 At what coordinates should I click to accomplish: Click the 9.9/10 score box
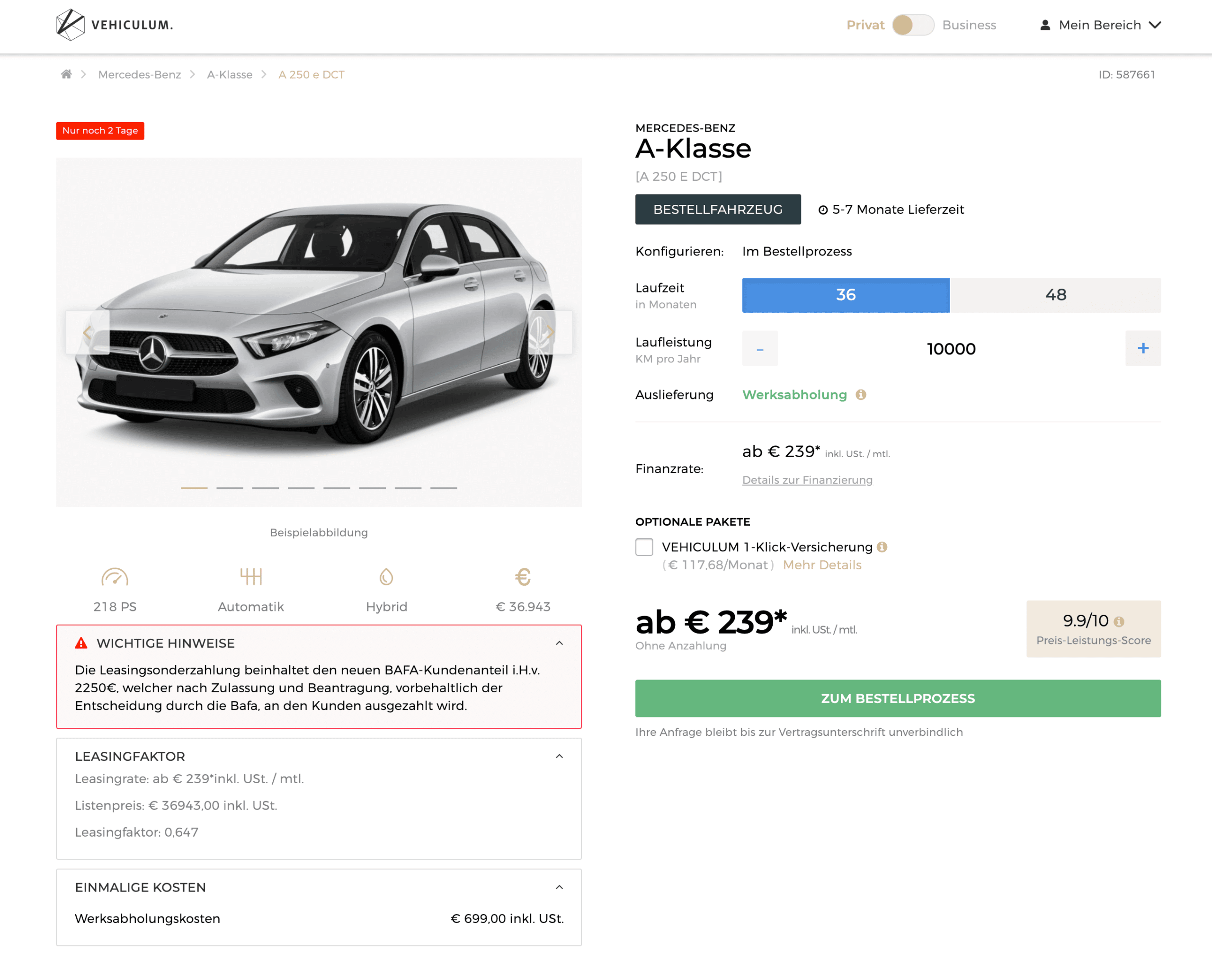[1093, 628]
